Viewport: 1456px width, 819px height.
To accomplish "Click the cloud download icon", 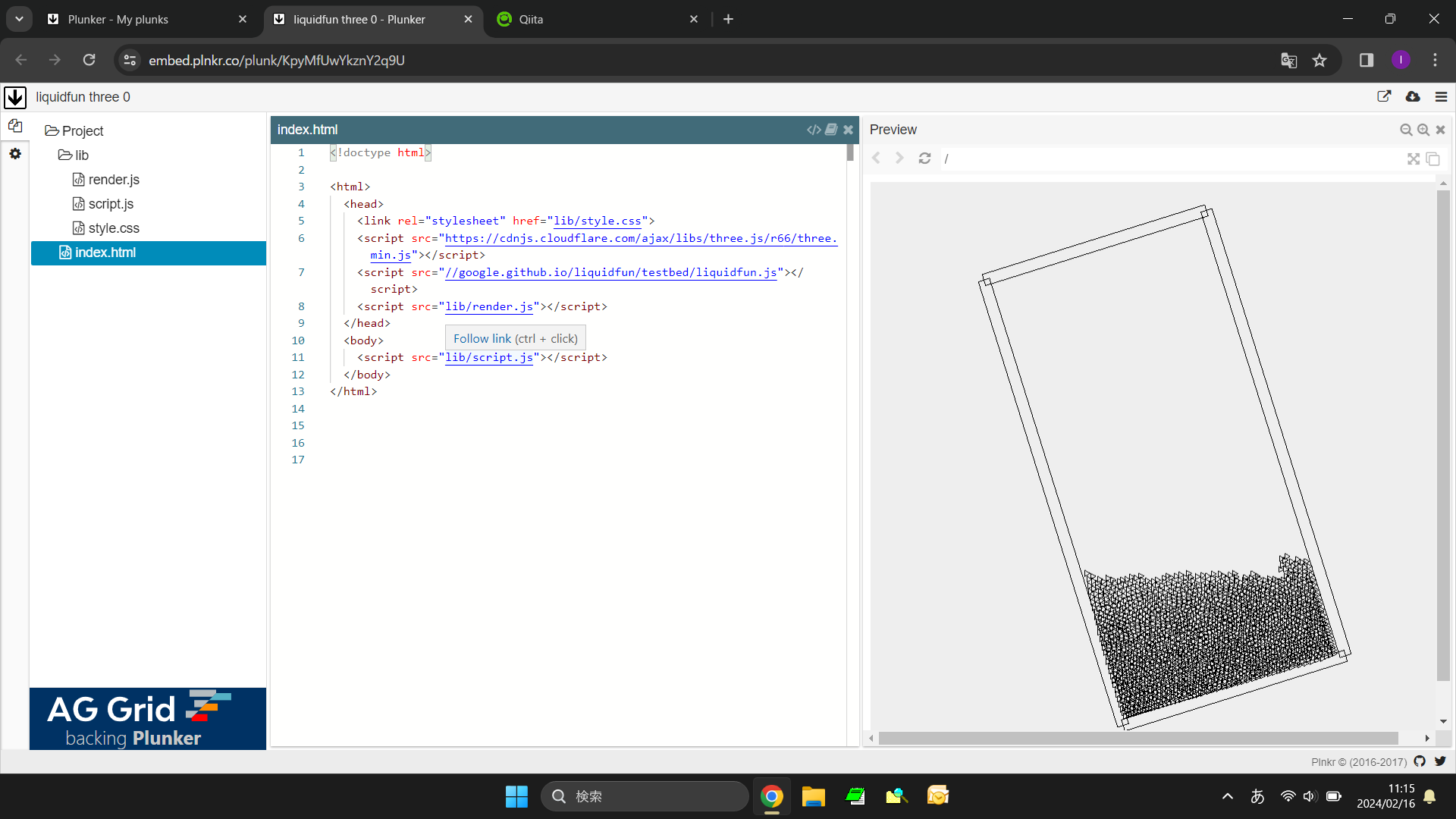I will (1413, 97).
